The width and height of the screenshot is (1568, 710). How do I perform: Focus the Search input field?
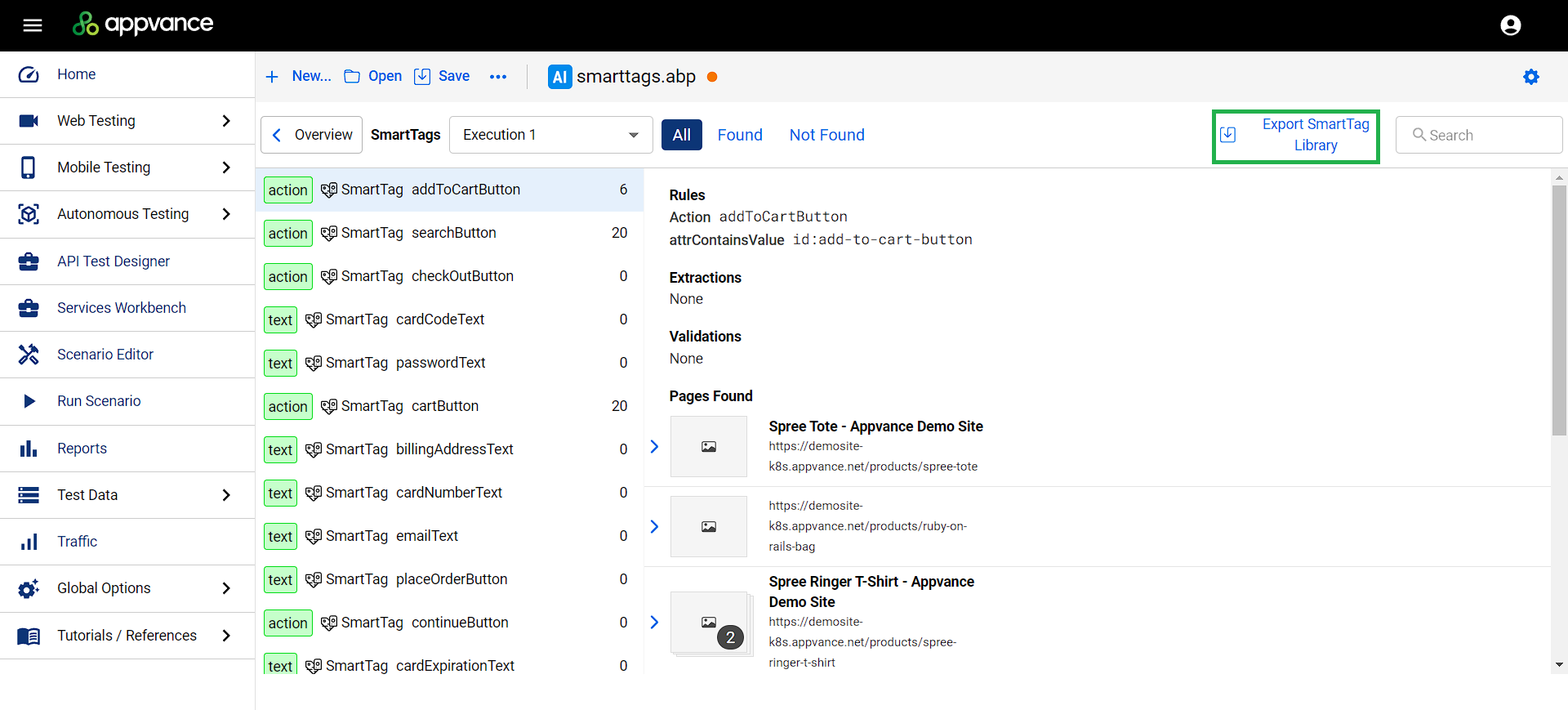pyautogui.click(x=1479, y=135)
